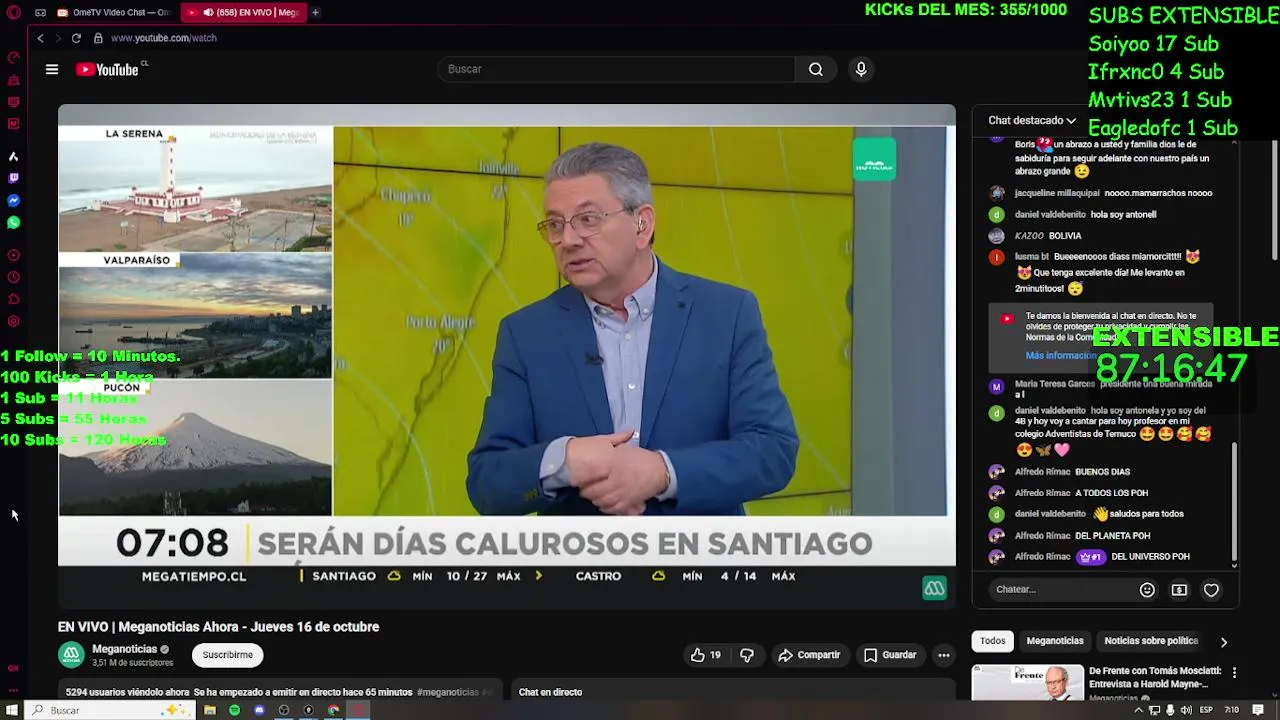
Task: Dislike the video thumbs down
Action: tap(747, 655)
